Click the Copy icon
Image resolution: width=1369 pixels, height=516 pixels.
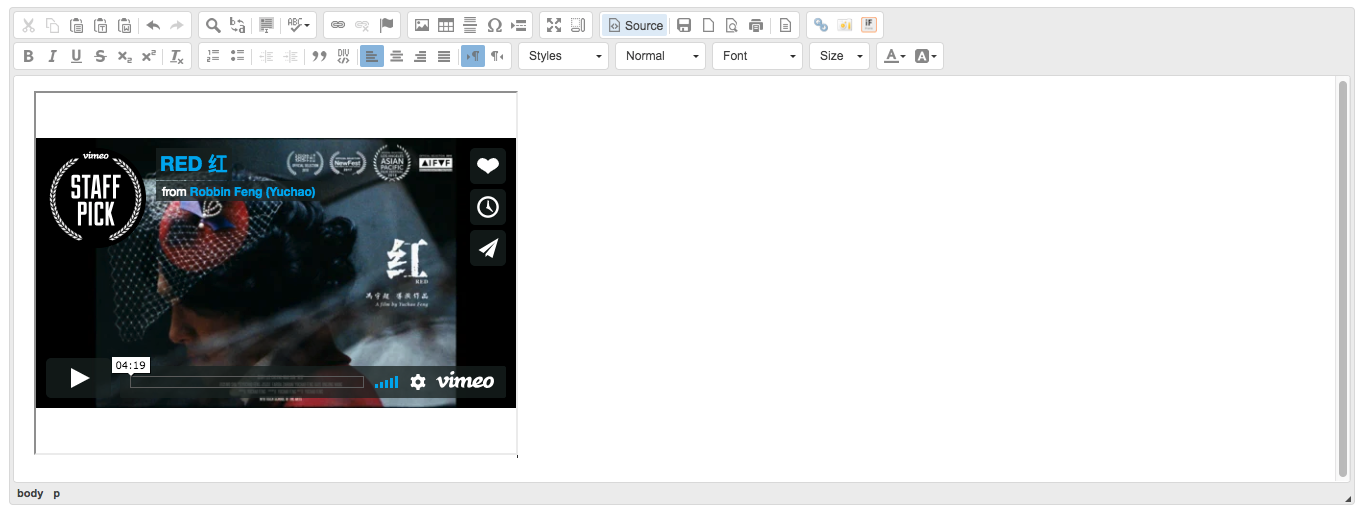(53, 25)
